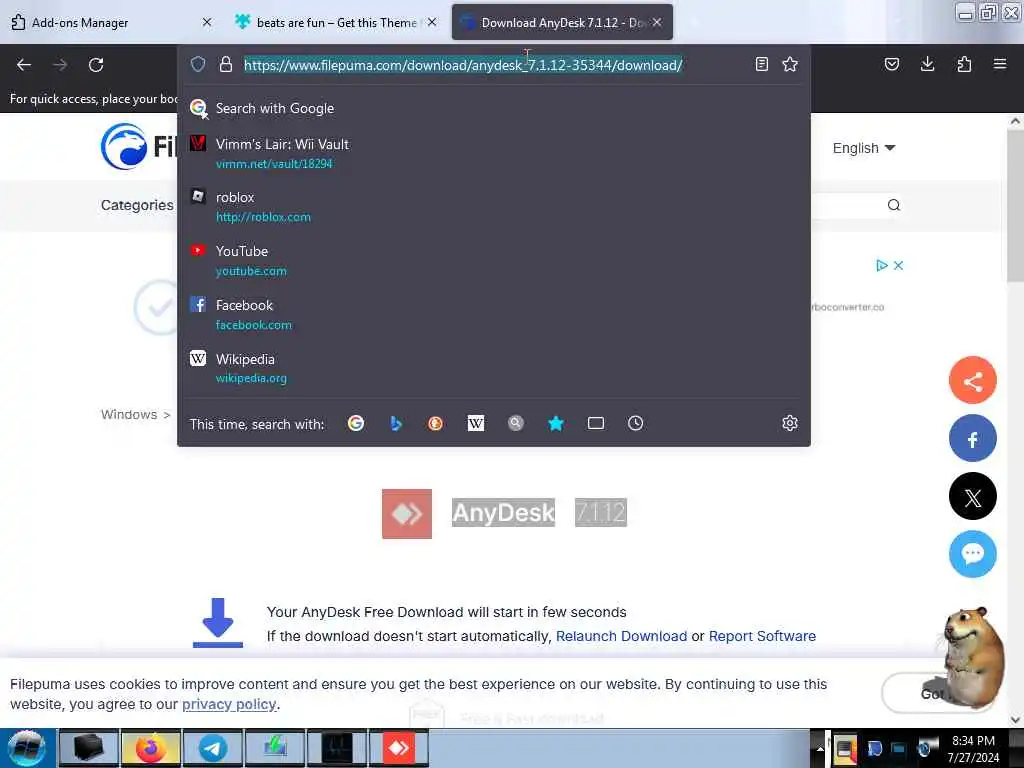Bookmark this page with the star icon

tap(790, 64)
